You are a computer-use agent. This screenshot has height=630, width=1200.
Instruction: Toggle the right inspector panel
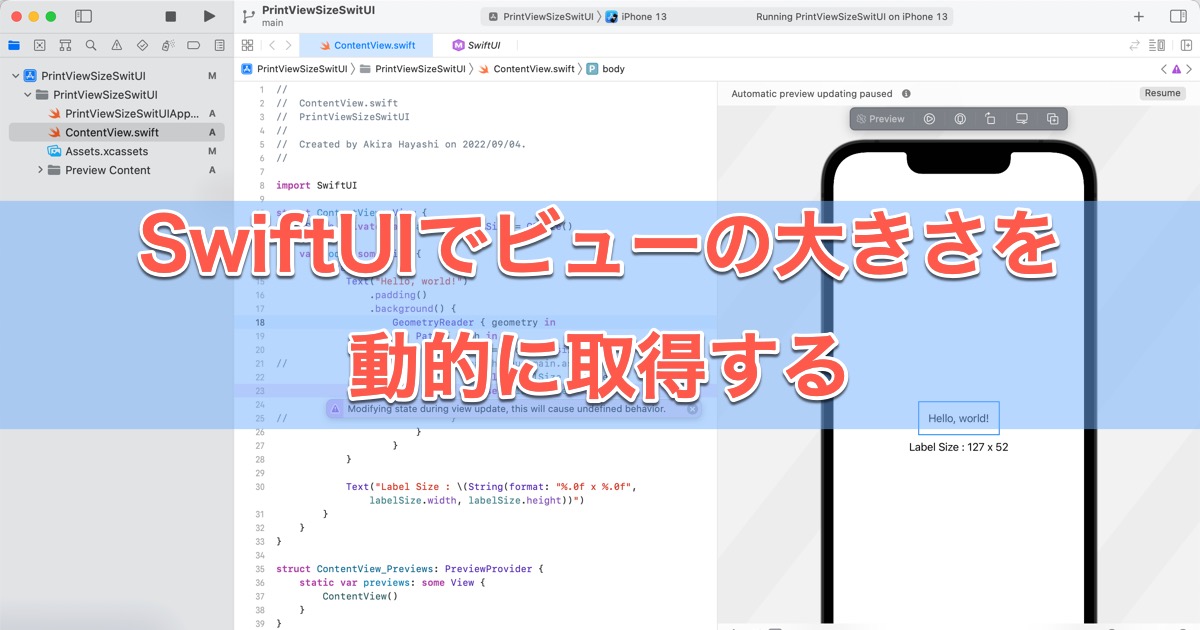pos(1178,16)
